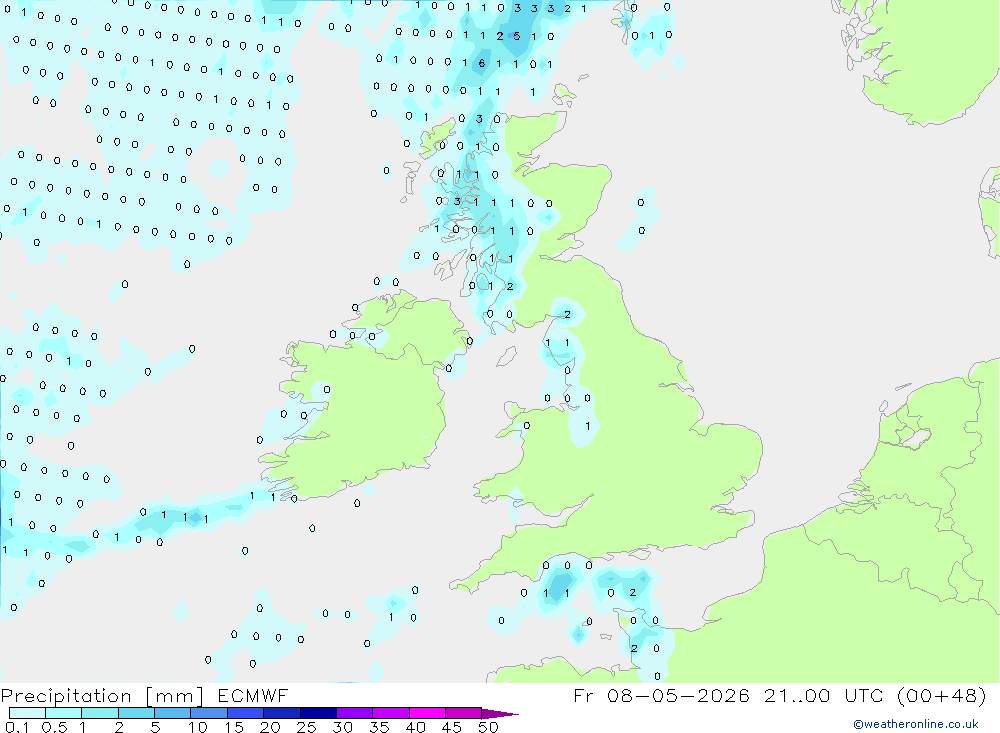Click the ECMWF model label
1000x733 pixels.
pyautogui.click(x=253, y=696)
